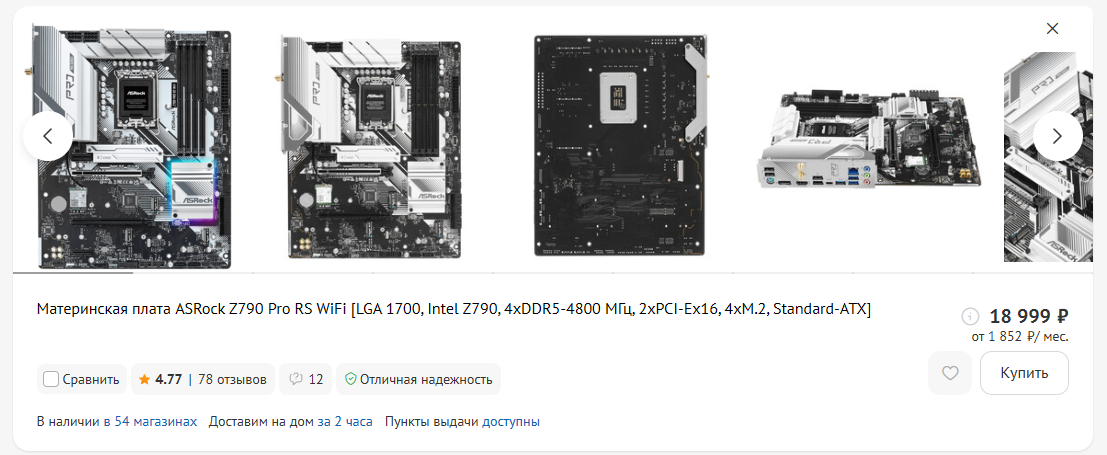Add the product to favorites via the heart icon
This screenshot has height=455, width=1107.
(x=950, y=373)
